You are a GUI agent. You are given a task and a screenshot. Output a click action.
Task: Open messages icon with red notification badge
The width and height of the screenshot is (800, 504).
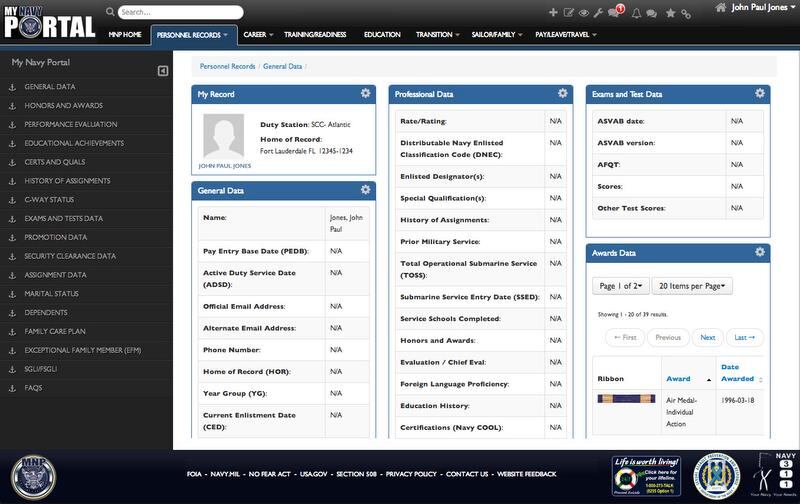tap(615, 11)
